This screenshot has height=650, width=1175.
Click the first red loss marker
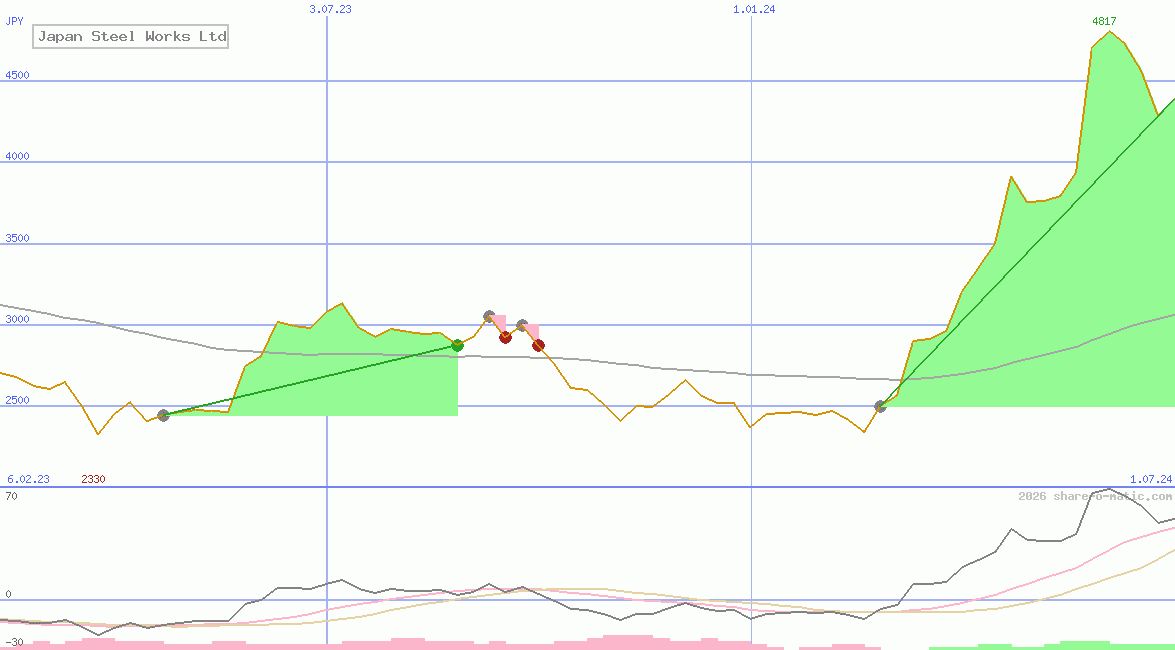point(505,337)
